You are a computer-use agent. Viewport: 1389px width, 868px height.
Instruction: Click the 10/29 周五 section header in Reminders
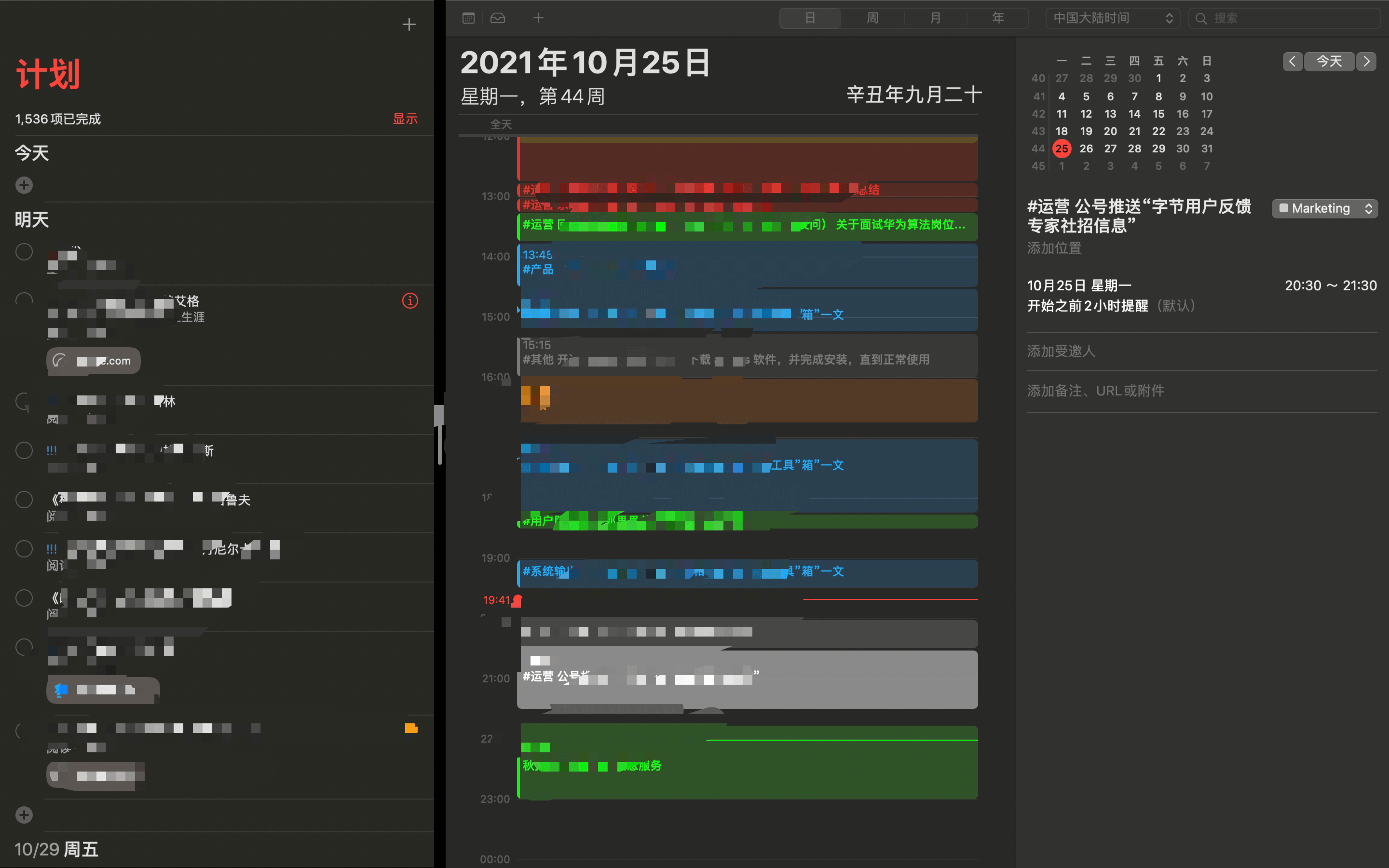[x=56, y=849]
